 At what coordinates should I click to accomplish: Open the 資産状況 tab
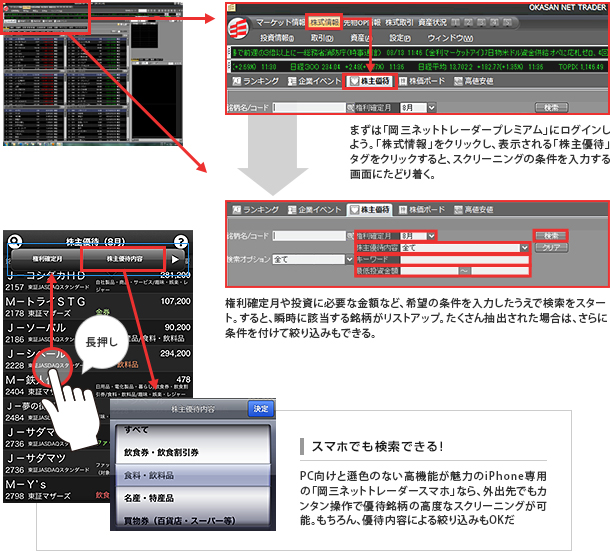pyautogui.click(x=433, y=22)
